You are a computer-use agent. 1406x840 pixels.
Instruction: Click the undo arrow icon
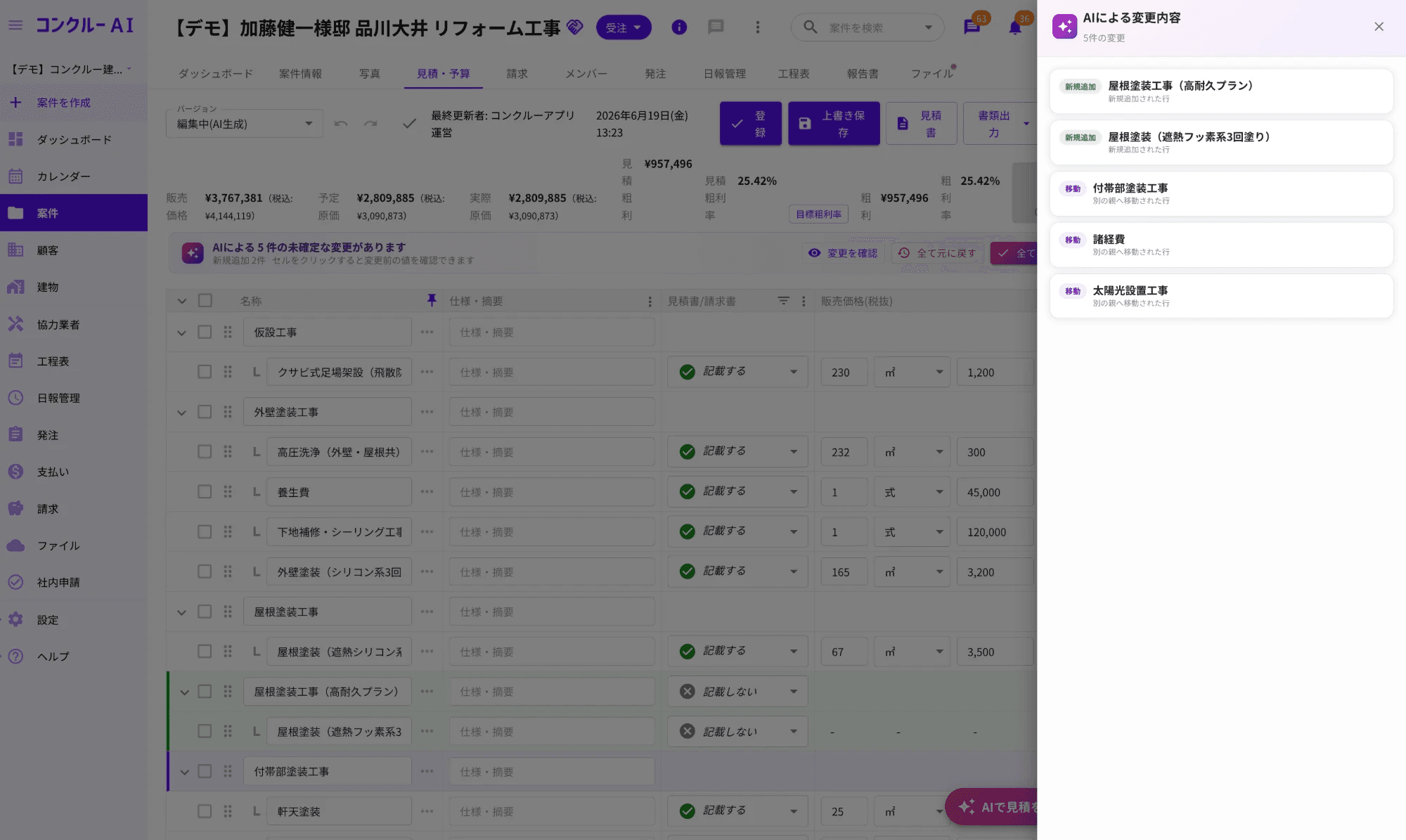coord(341,124)
